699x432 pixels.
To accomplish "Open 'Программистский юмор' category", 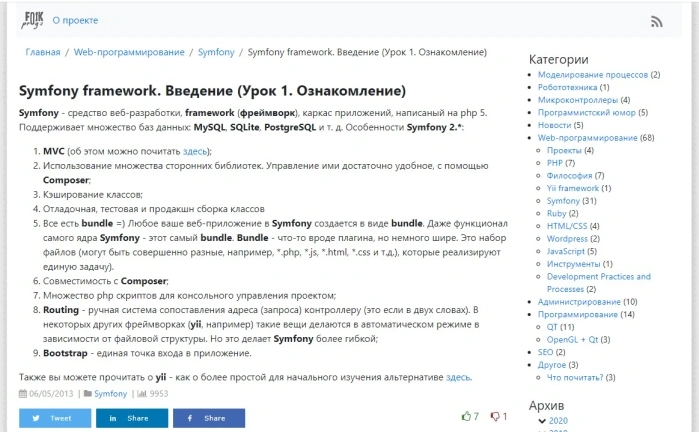I will tap(587, 112).
